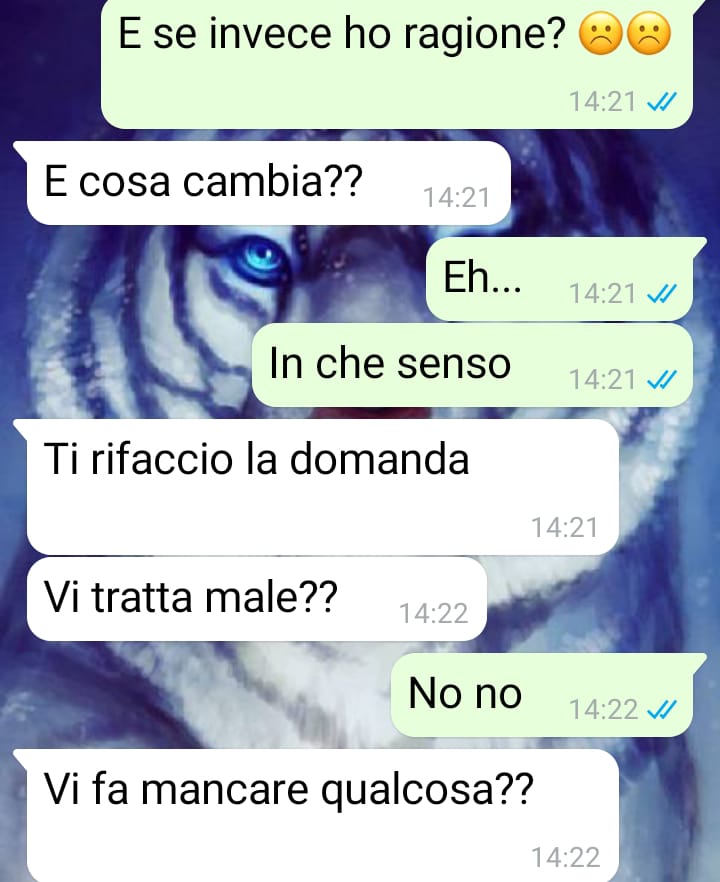Tap the 'In che senso' message
The width and height of the screenshot is (720, 882).
472,365
